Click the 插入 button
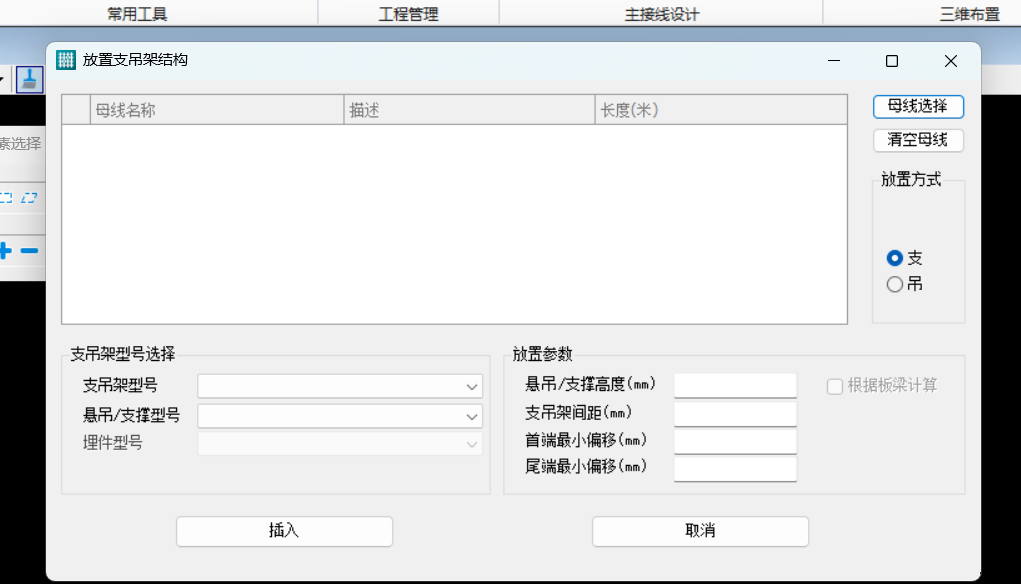The image size is (1021, 584). pyautogui.click(x=285, y=531)
